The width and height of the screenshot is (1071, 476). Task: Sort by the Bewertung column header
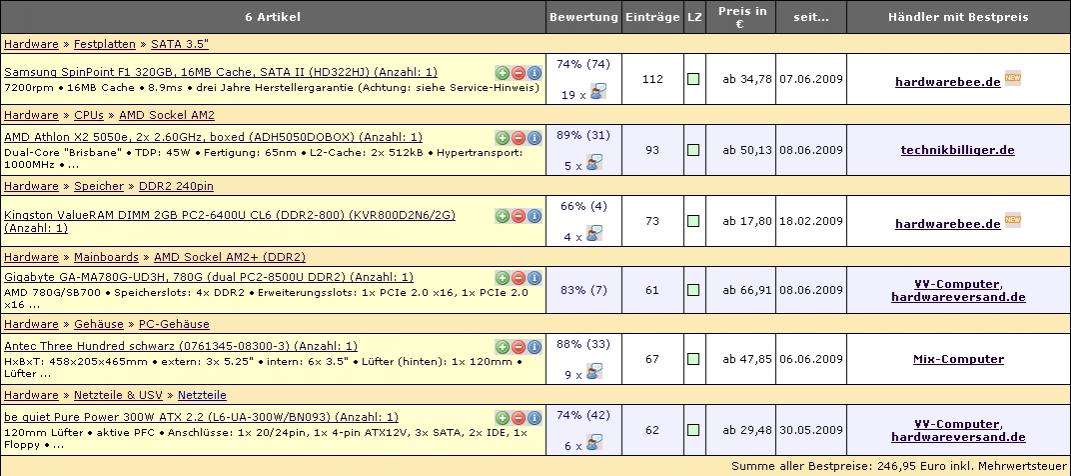click(584, 17)
